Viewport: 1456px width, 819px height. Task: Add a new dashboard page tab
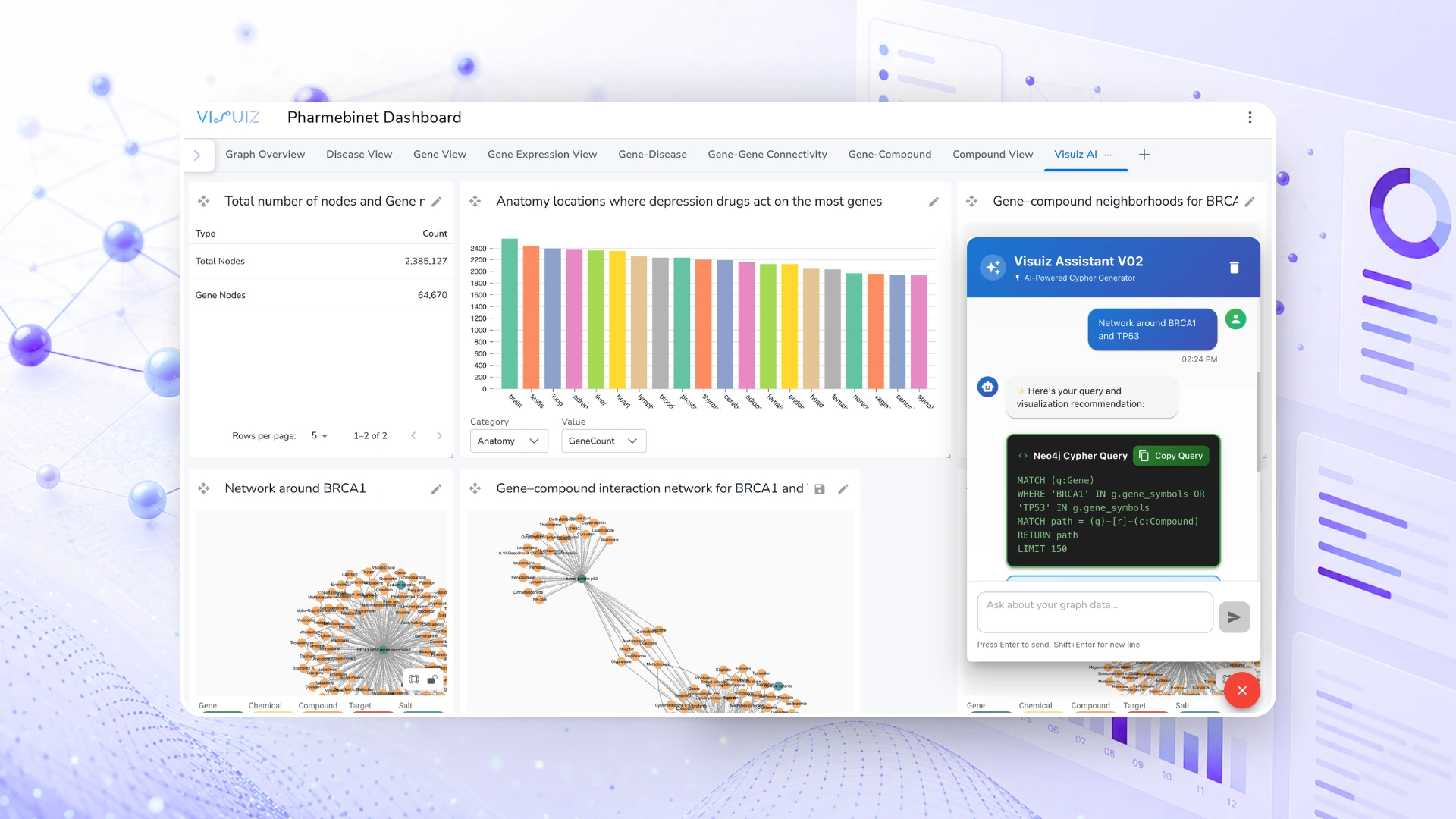point(1144,155)
